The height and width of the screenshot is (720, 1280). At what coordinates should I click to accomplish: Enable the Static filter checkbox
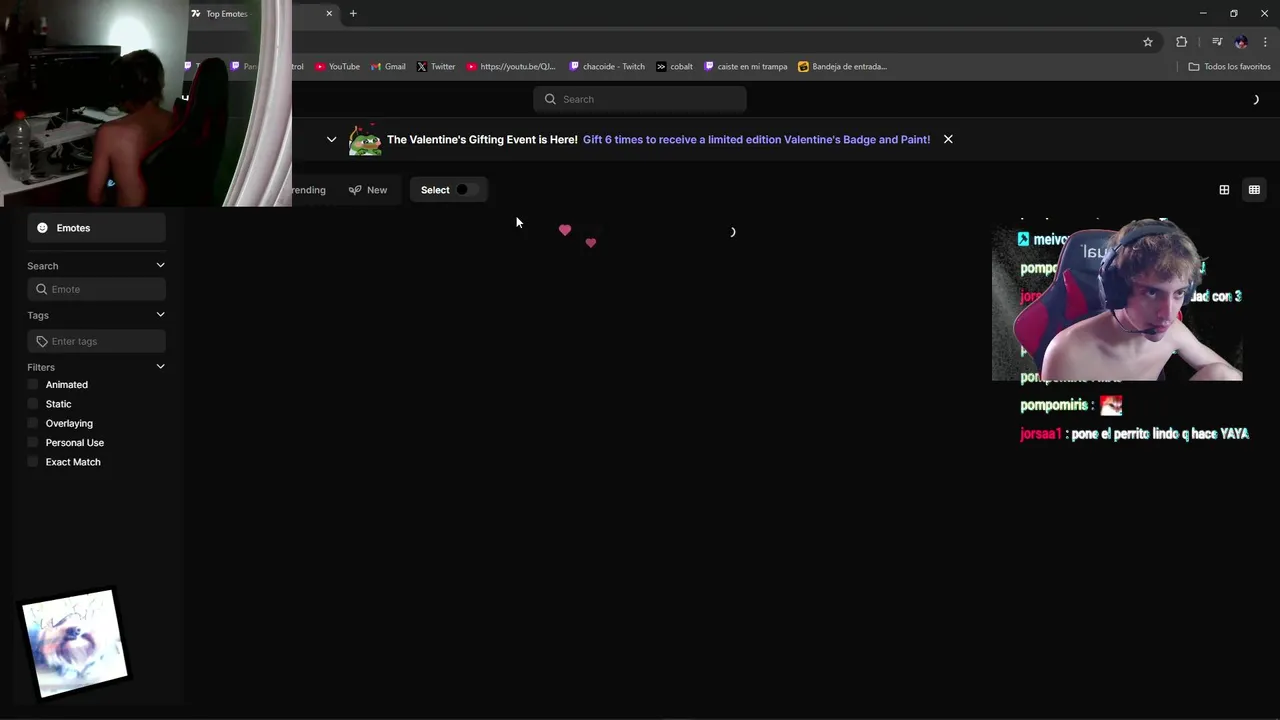pyautogui.click(x=33, y=404)
